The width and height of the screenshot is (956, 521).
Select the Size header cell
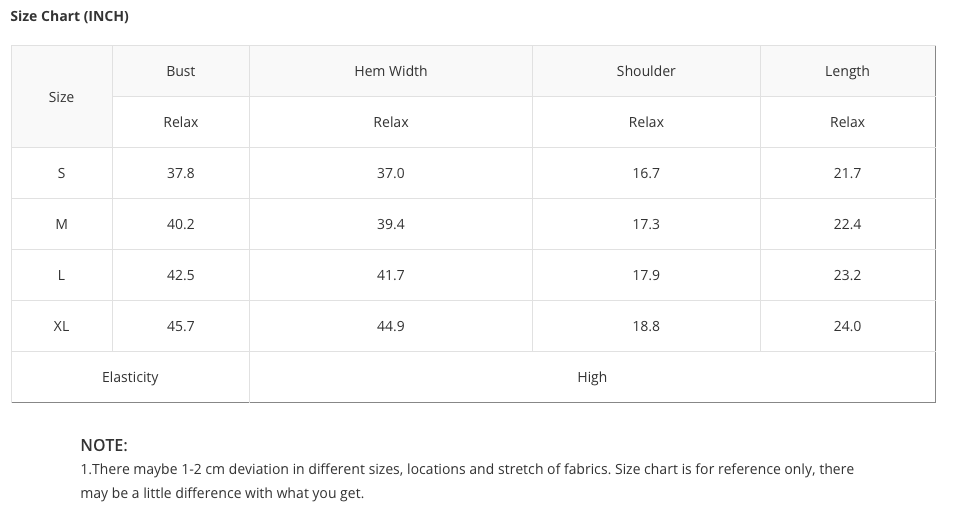[x=61, y=97]
